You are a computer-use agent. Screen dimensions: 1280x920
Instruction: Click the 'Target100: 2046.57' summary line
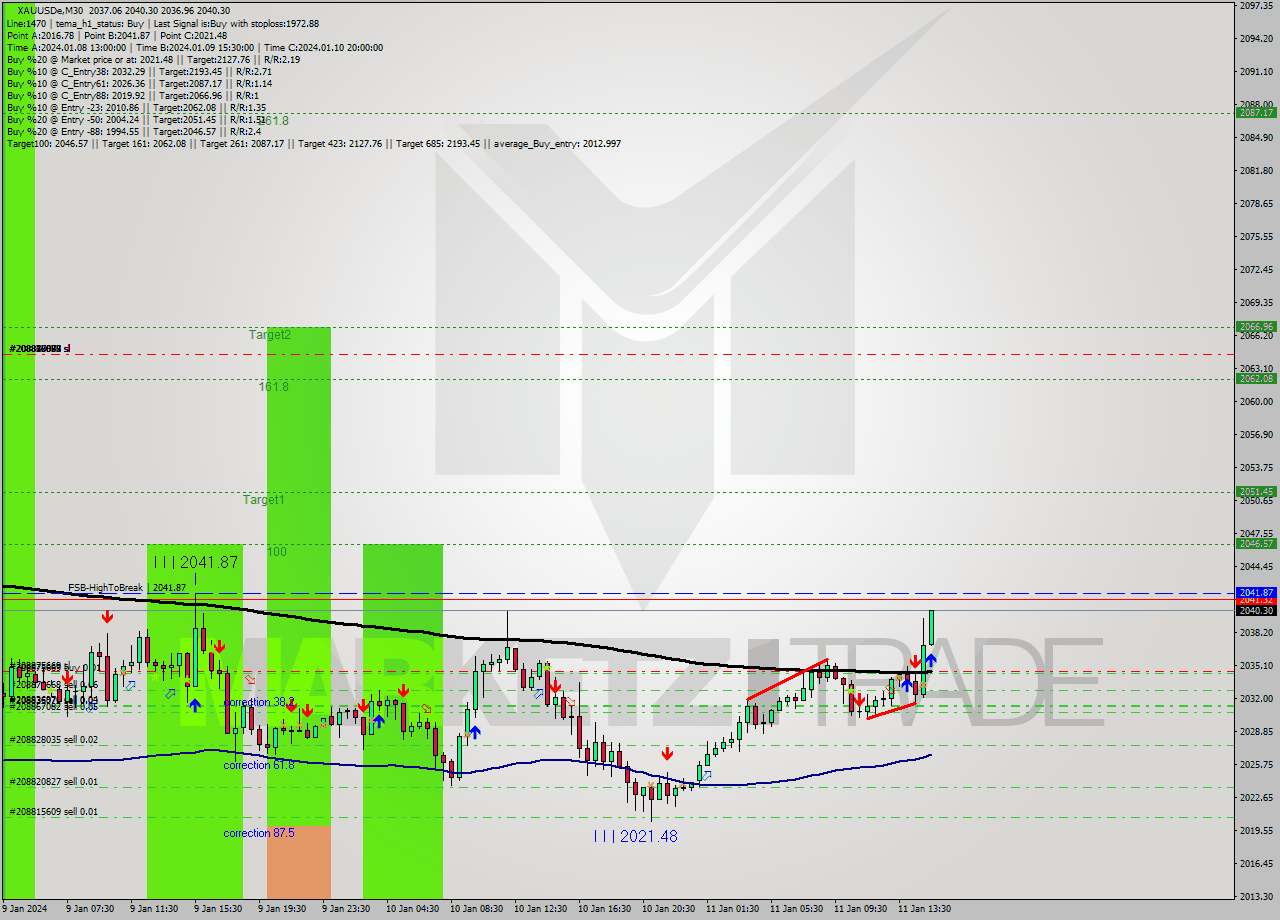click(x=313, y=143)
